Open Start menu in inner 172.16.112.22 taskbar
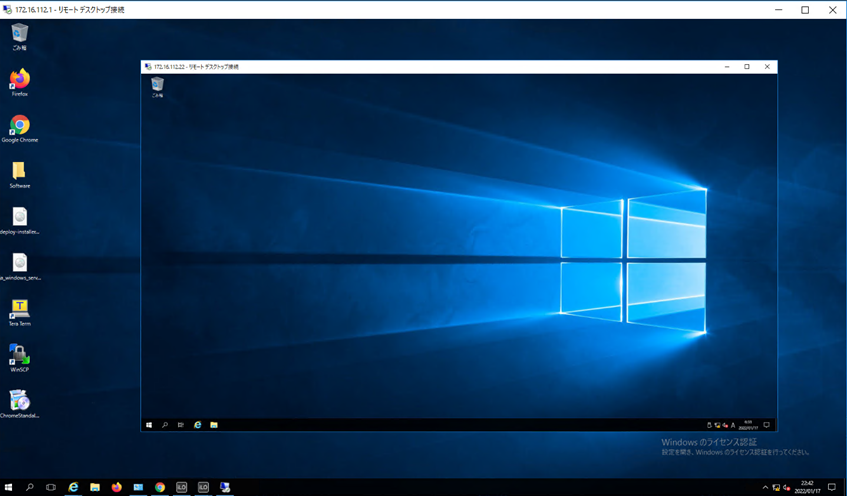 (x=149, y=425)
